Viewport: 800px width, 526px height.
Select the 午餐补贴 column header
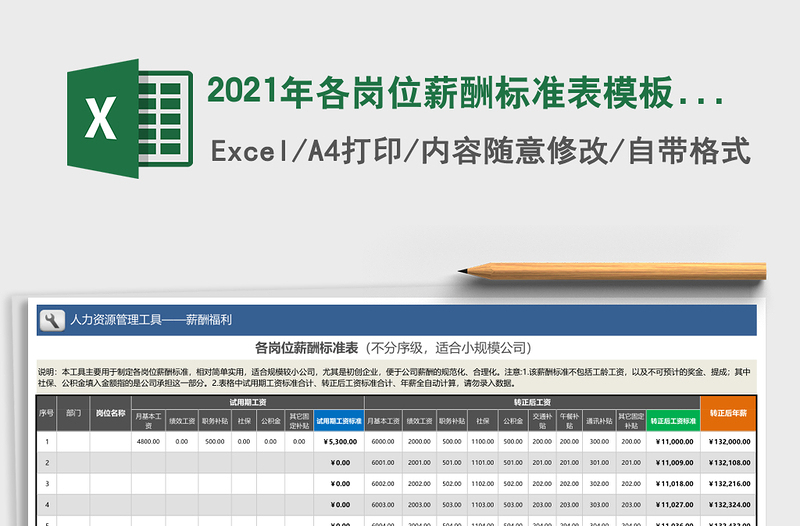point(569,421)
